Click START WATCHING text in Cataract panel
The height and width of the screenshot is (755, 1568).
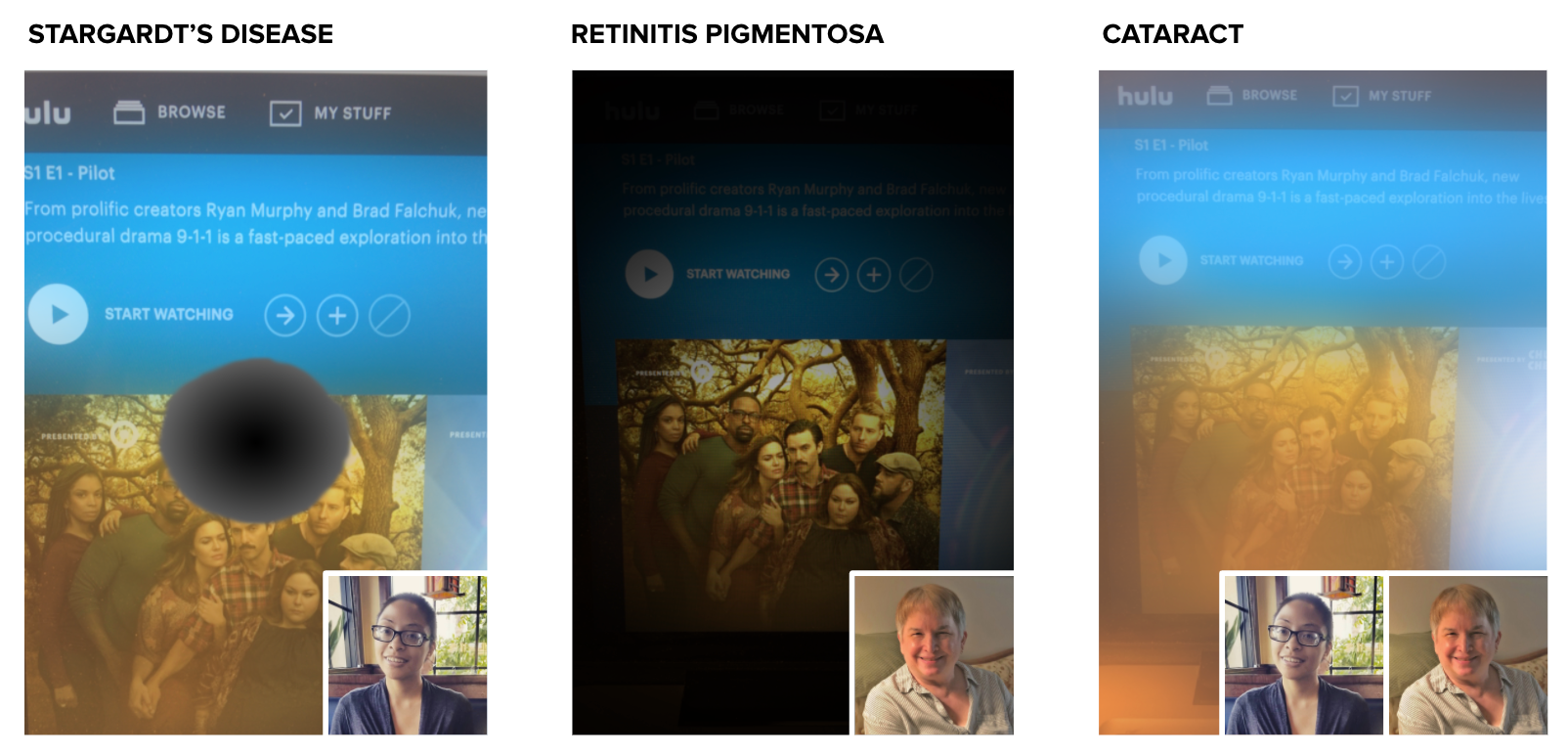tap(1251, 260)
